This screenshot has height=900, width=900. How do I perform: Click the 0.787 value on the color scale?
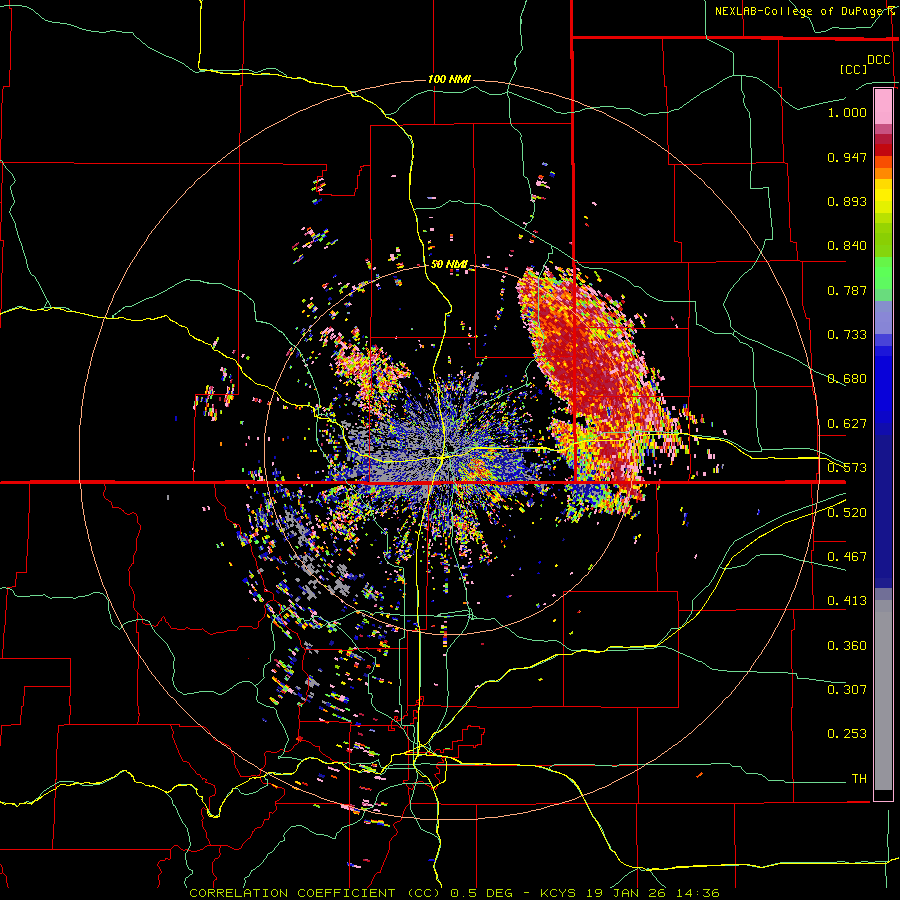847,290
